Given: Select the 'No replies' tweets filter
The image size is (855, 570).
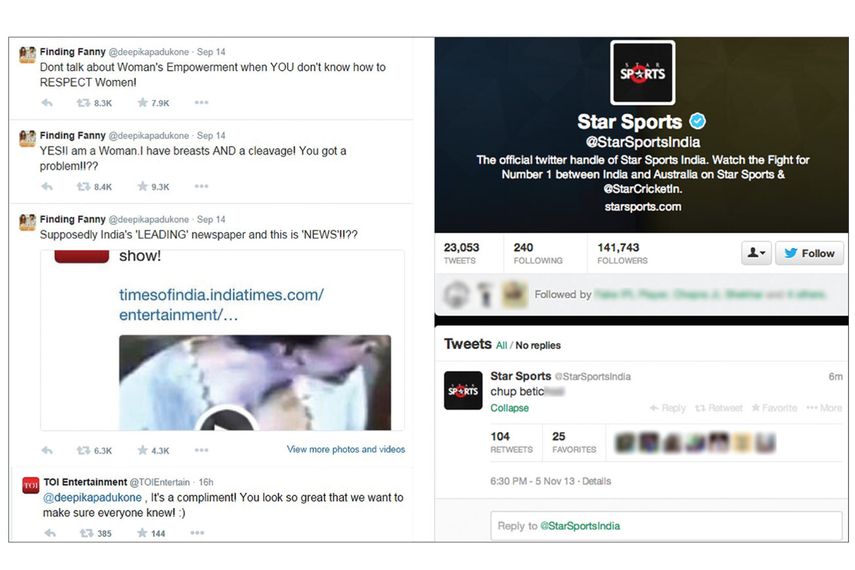Looking at the screenshot, I should click(x=538, y=345).
